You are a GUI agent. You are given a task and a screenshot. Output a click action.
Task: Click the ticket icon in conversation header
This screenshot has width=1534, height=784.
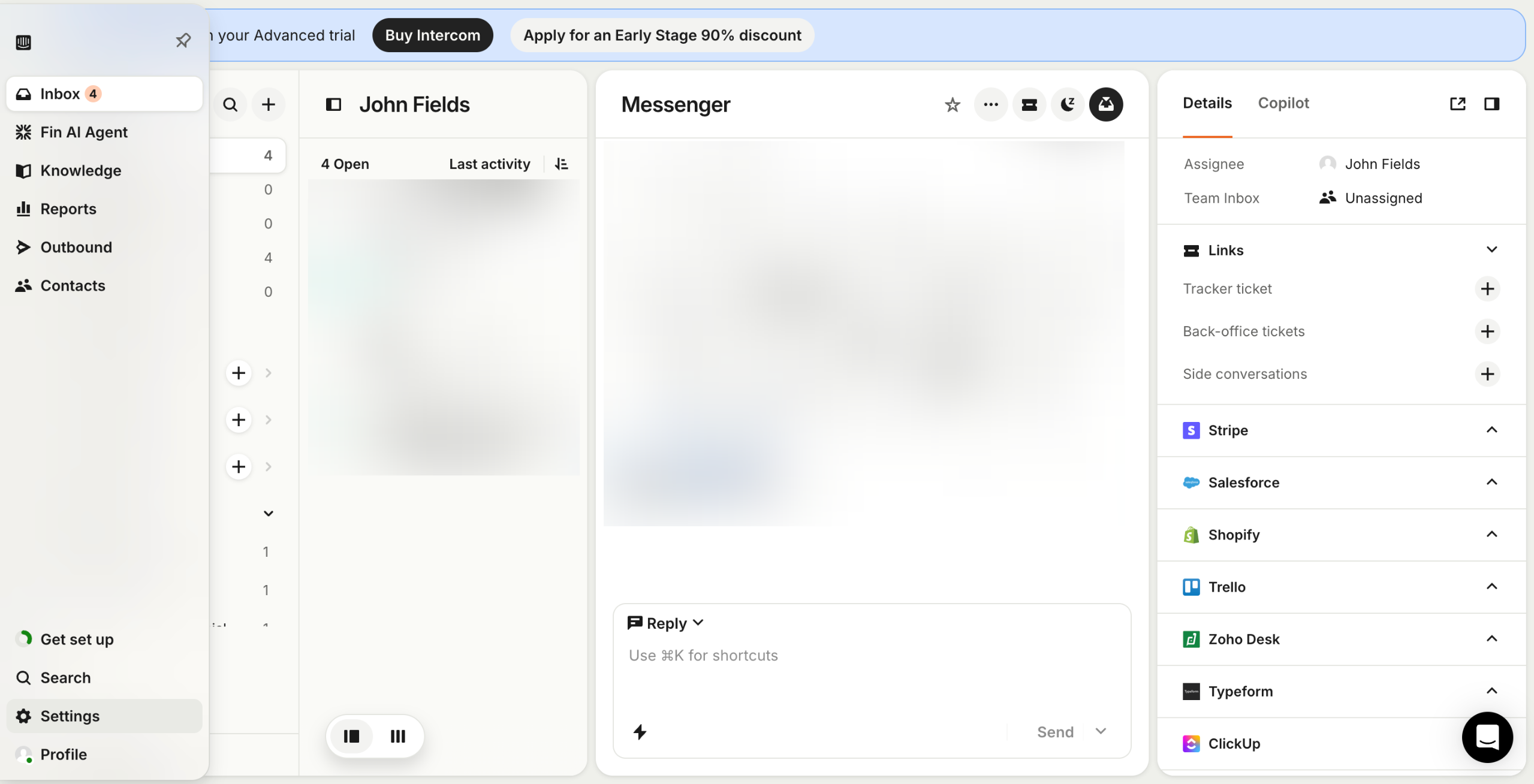point(1029,105)
